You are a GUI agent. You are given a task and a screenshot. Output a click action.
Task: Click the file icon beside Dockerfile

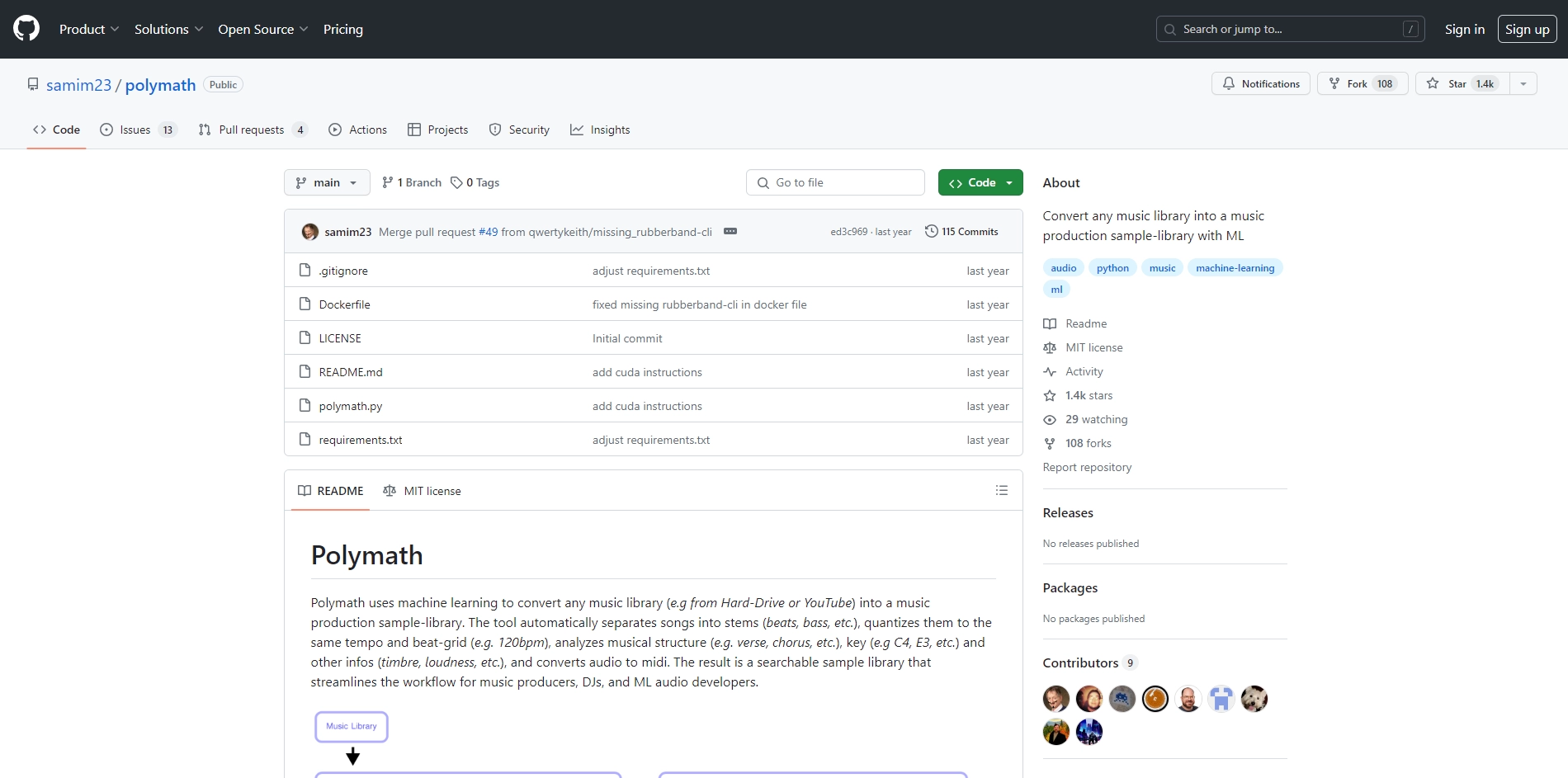(x=305, y=304)
